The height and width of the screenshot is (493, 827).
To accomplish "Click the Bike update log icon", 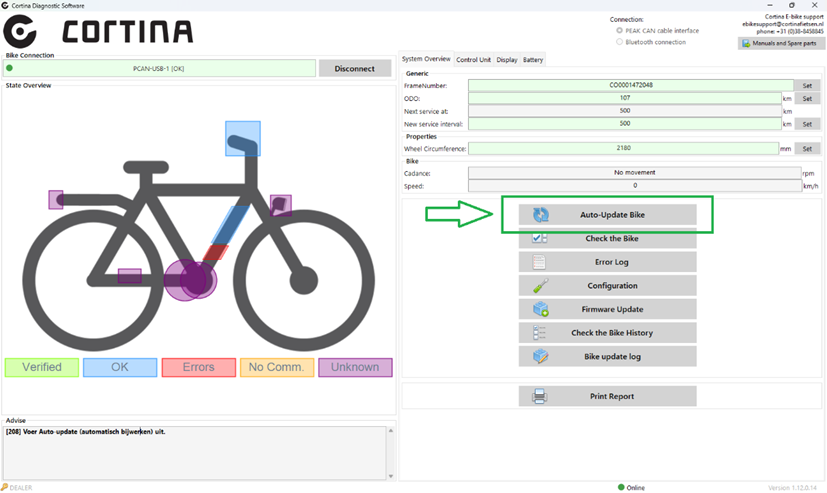I will click(x=540, y=356).
